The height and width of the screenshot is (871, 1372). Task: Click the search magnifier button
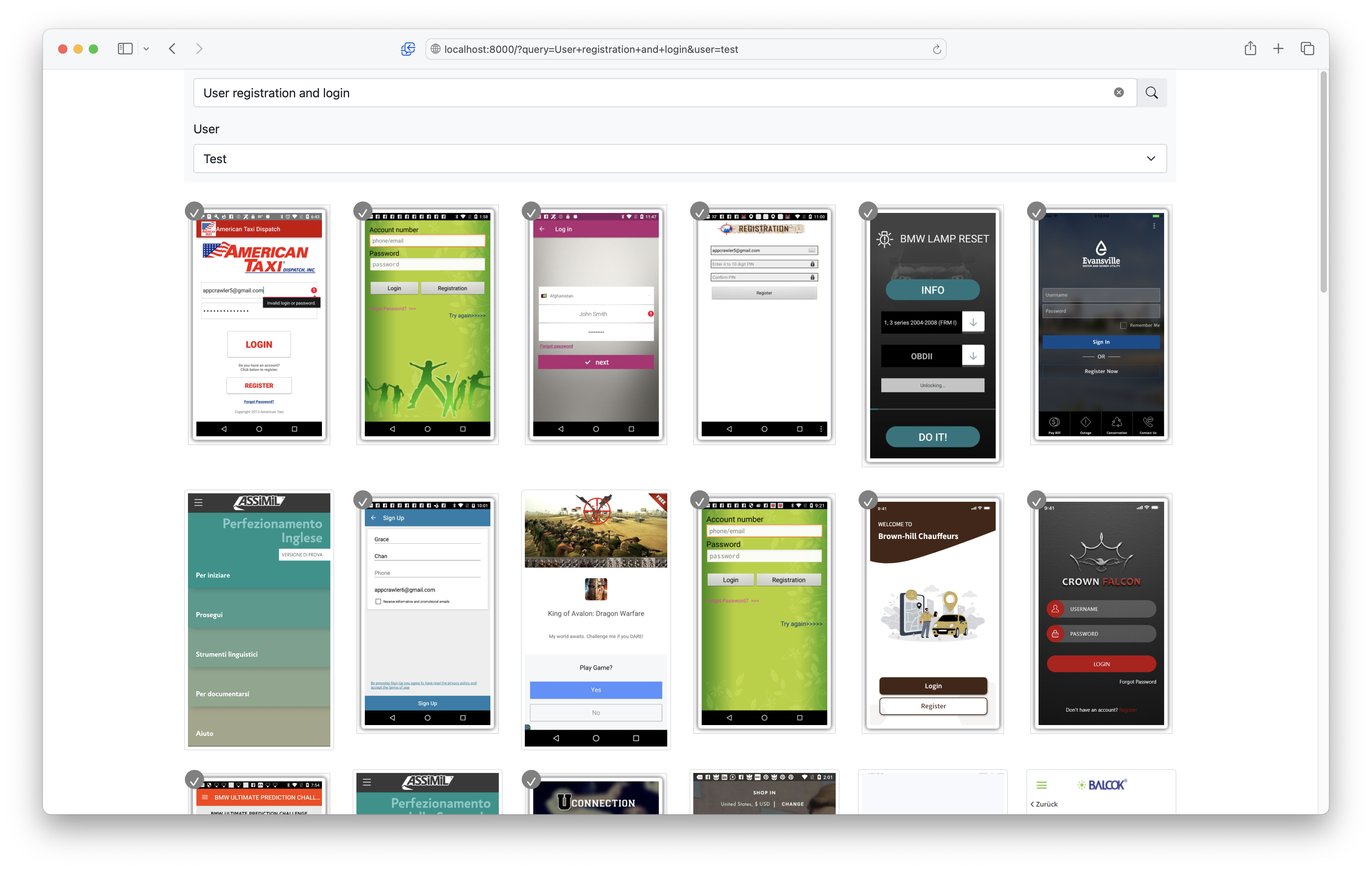[1151, 93]
